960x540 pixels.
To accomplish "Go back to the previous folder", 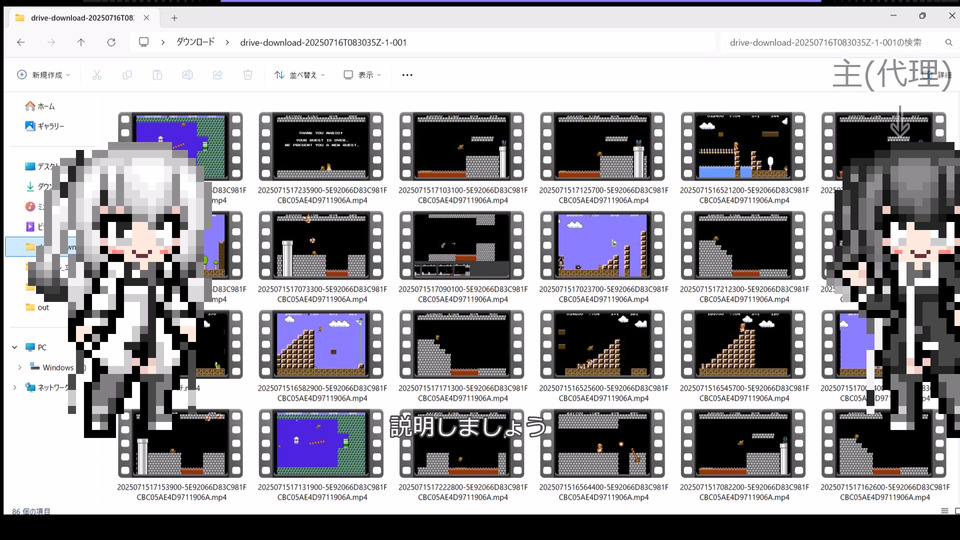I will click(21, 42).
